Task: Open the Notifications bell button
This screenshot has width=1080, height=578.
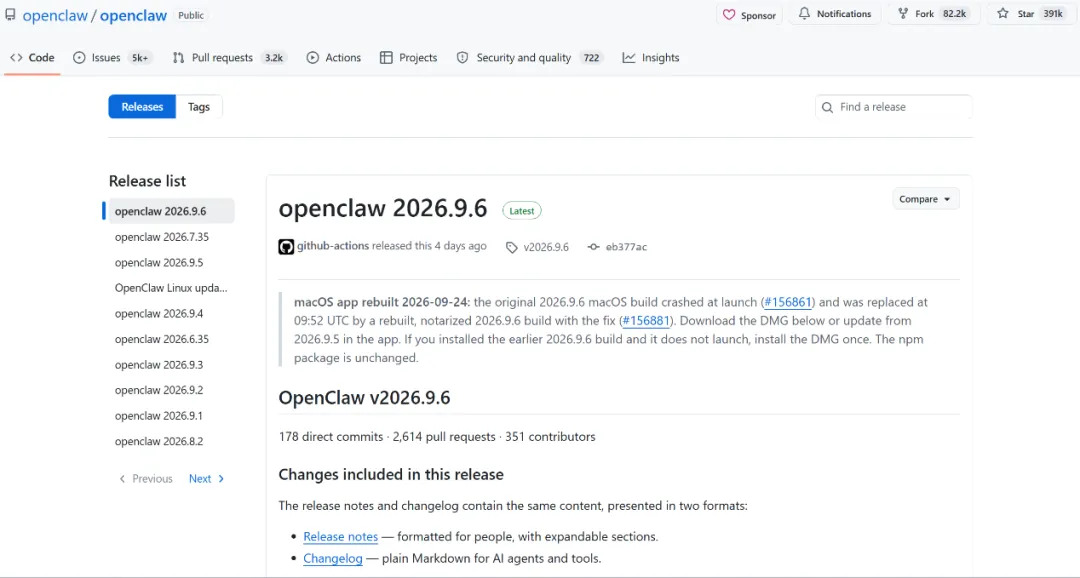Action: pyautogui.click(x=835, y=14)
